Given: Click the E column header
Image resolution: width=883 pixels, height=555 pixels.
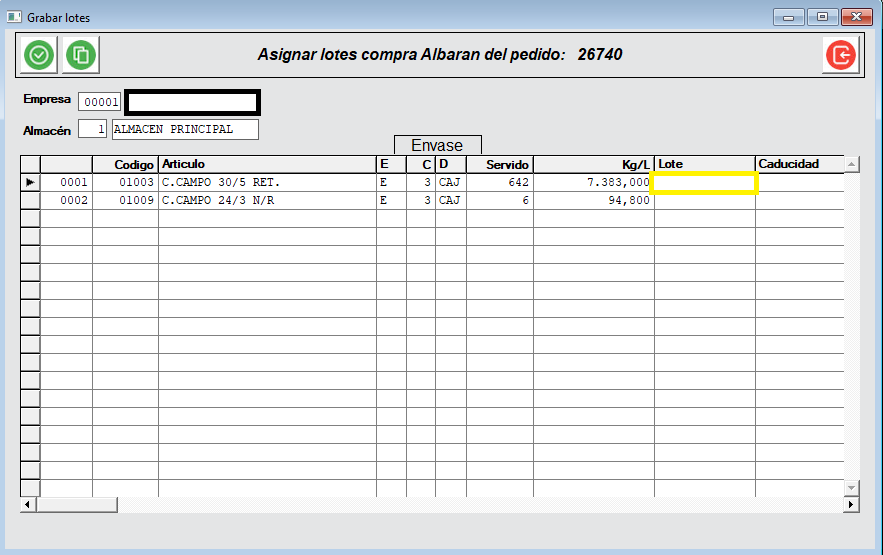Looking at the screenshot, I should [x=391, y=164].
